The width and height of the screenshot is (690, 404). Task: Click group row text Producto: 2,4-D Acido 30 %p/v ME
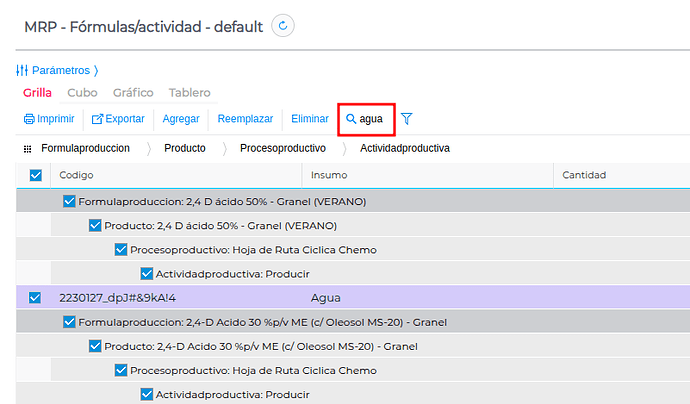click(261, 346)
